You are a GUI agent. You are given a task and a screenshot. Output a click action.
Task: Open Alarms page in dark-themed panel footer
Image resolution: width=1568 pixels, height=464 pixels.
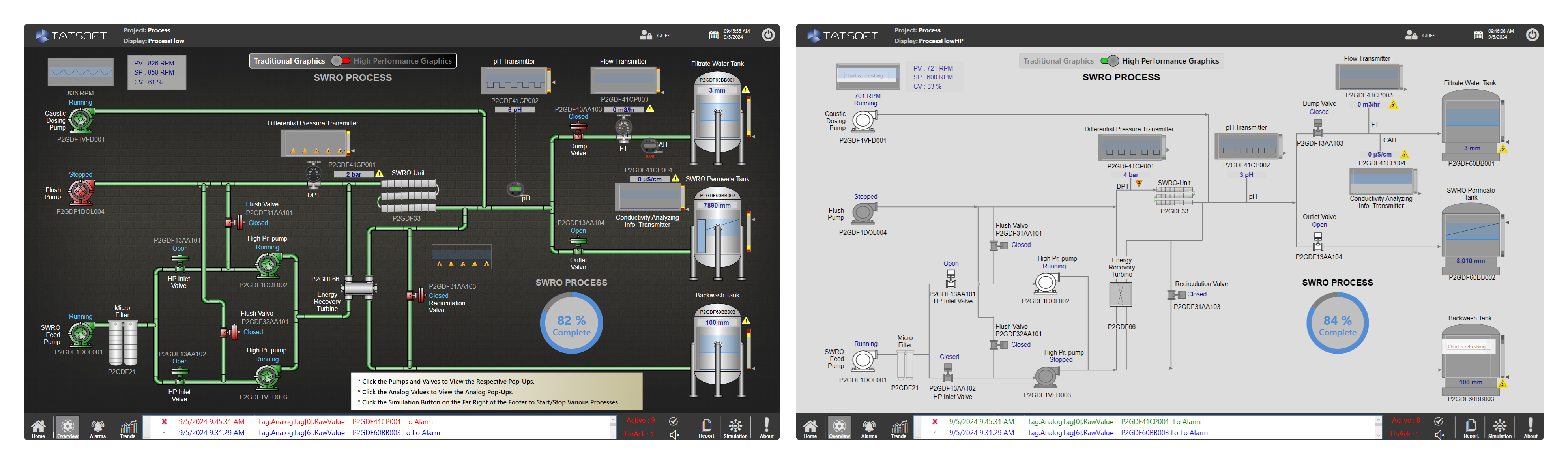pyautogui.click(x=97, y=427)
